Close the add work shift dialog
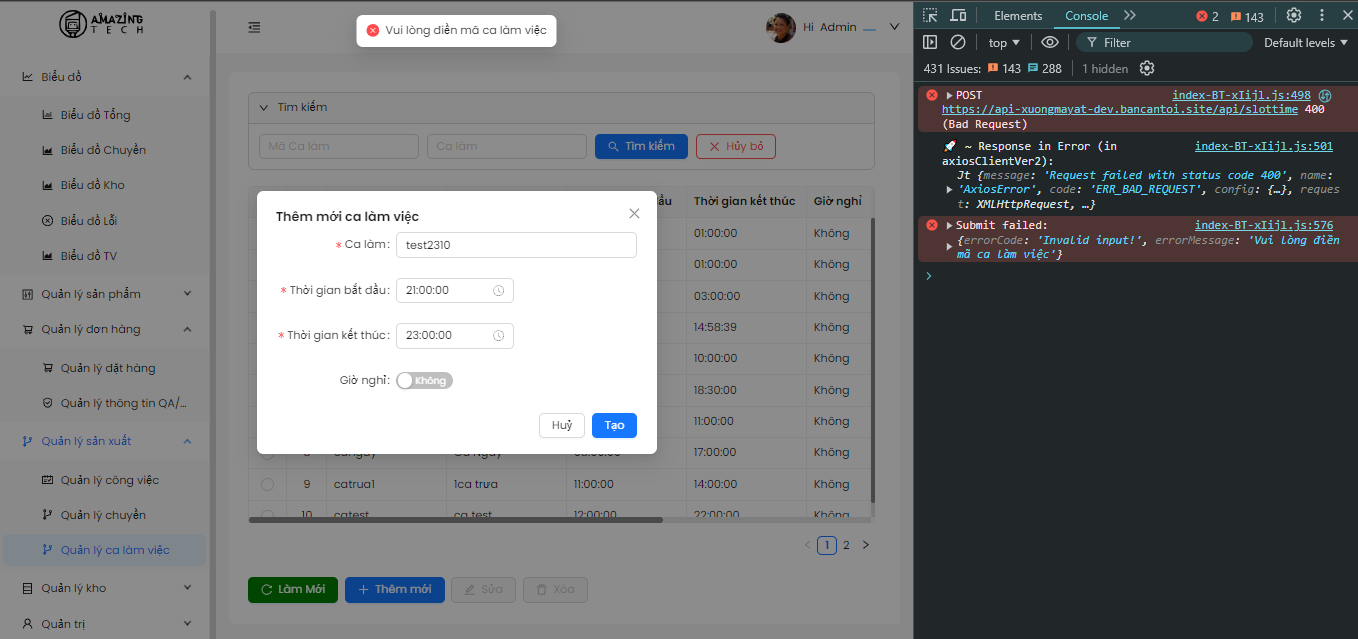The image size is (1358, 639). [x=634, y=213]
